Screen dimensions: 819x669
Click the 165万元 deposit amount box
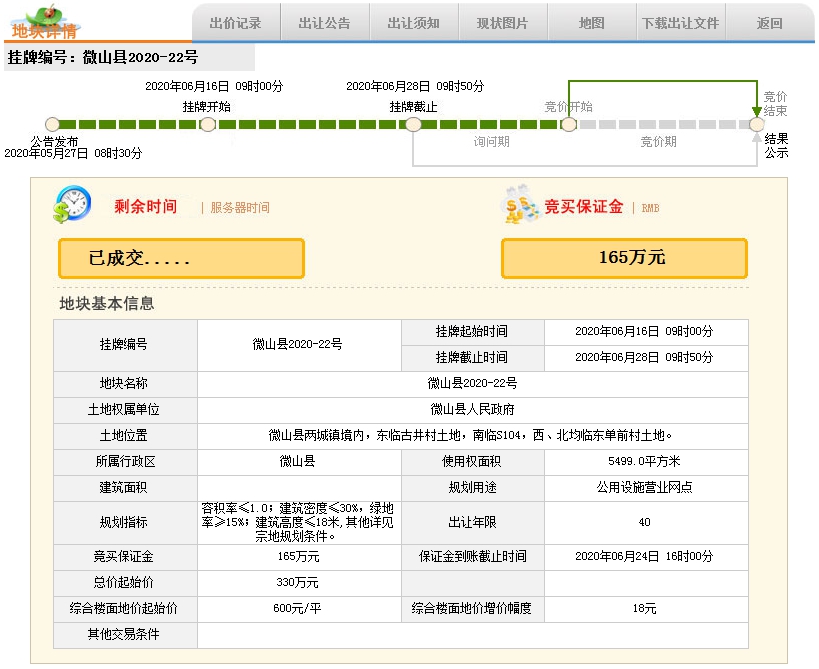click(624, 258)
